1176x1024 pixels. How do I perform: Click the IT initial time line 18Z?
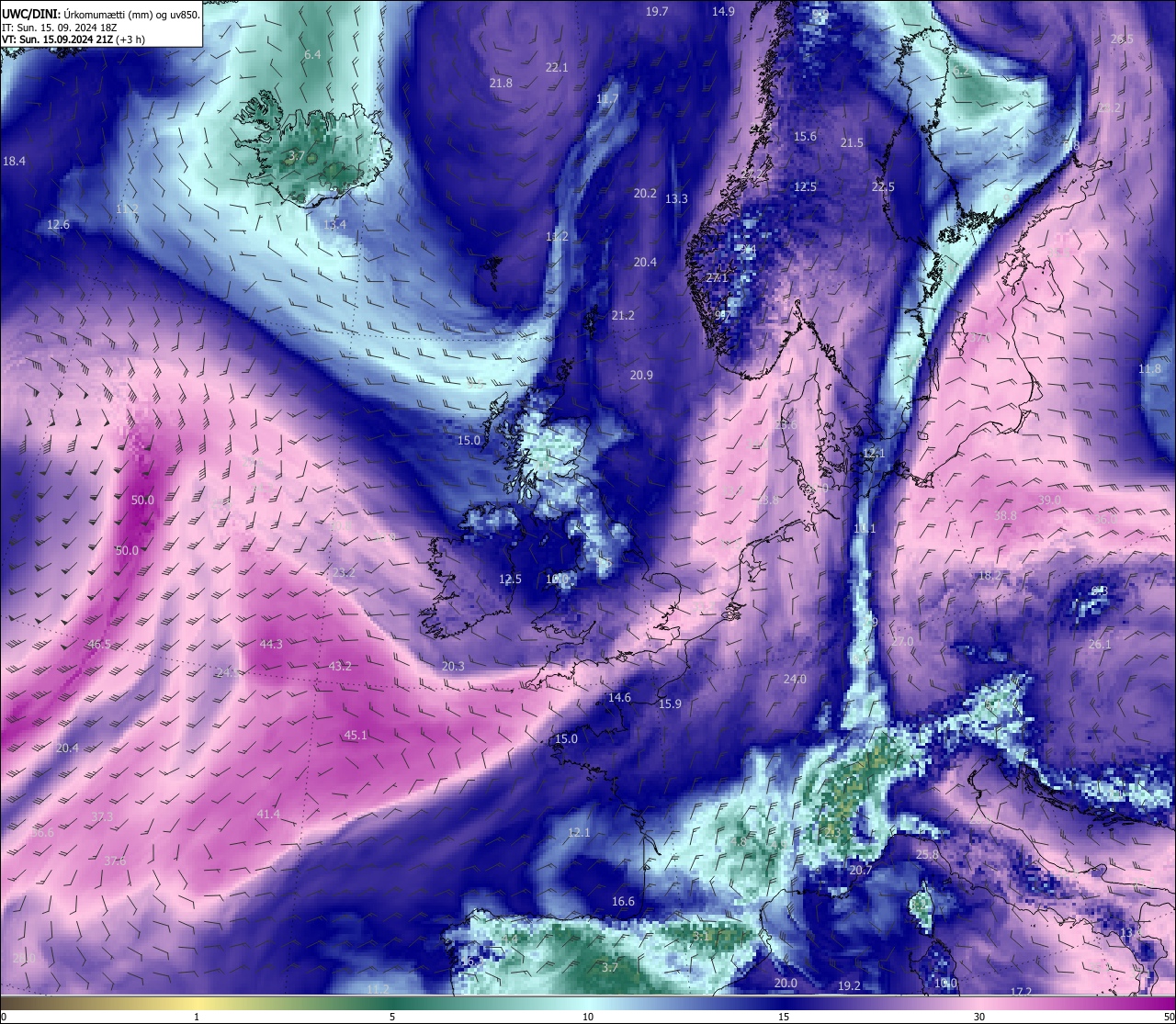60,27
